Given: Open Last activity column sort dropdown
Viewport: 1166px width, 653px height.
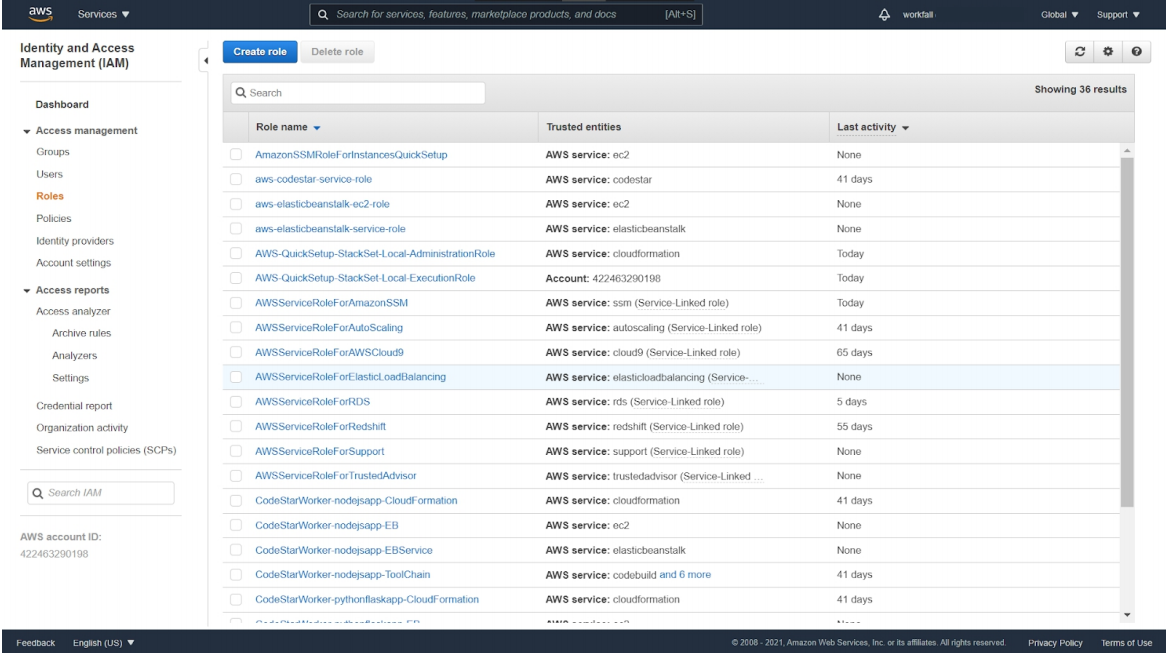Looking at the screenshot, I should [x=905, y=128].
